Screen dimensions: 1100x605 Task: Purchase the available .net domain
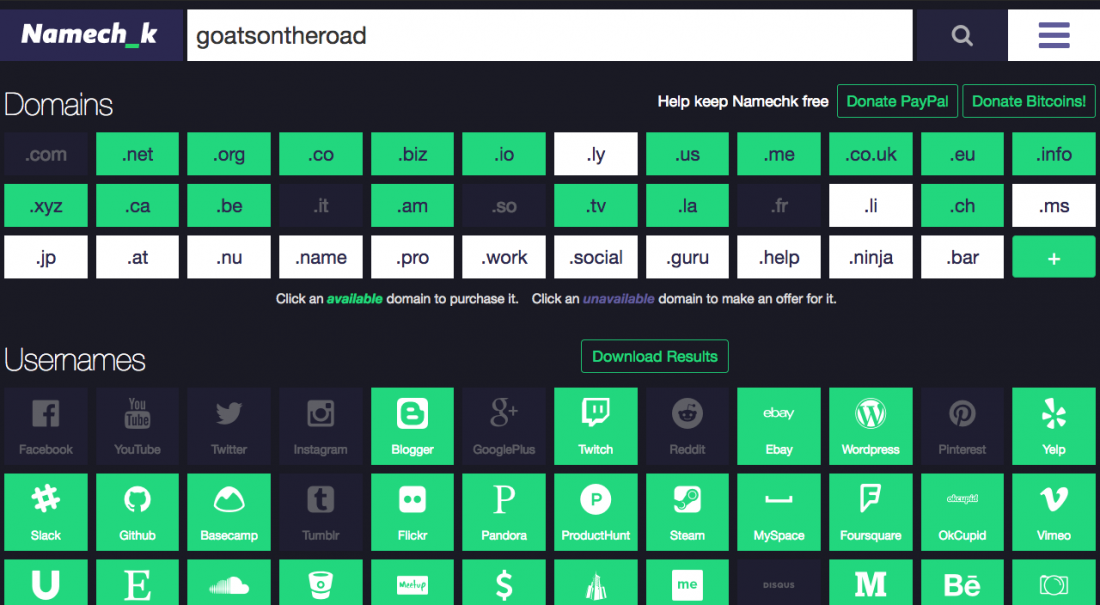(x=138, y=154)
